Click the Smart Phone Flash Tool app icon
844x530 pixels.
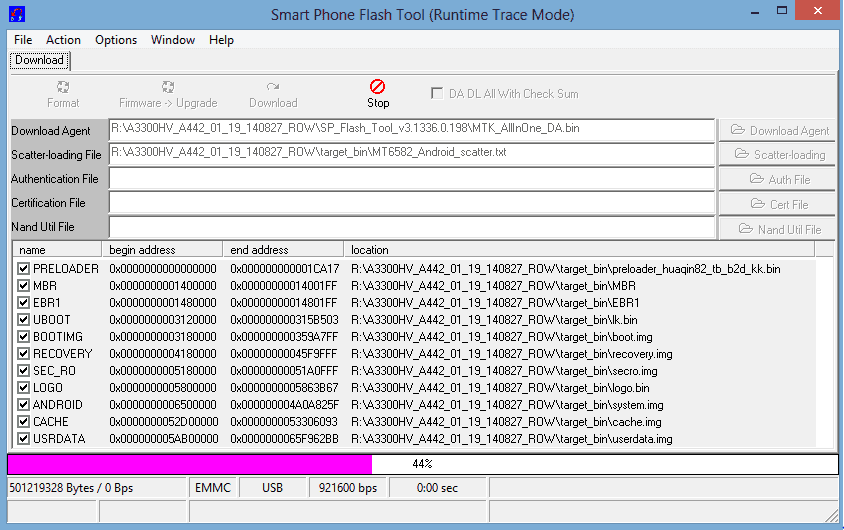[17, 14]
